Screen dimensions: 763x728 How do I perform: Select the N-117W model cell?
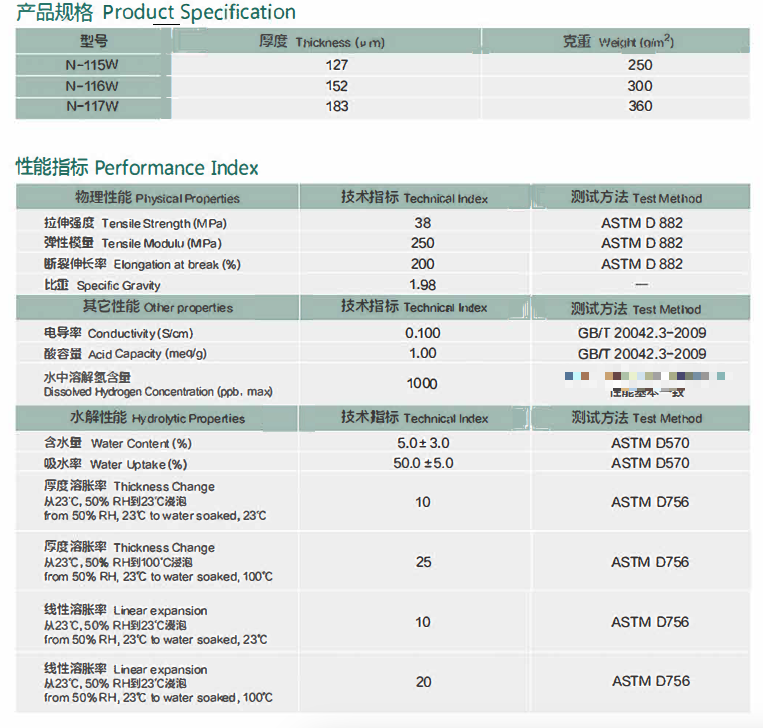92,106
